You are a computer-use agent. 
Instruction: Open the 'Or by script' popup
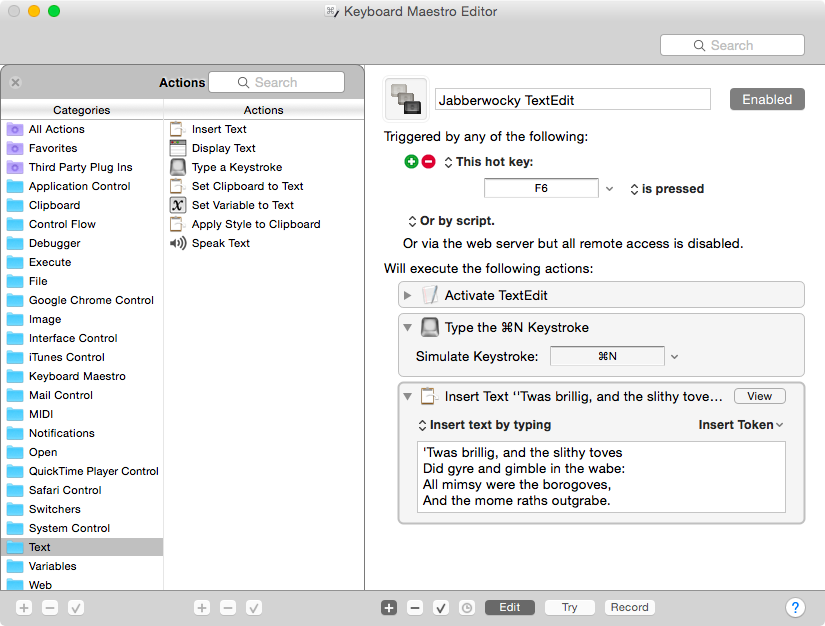pos(451,221)
